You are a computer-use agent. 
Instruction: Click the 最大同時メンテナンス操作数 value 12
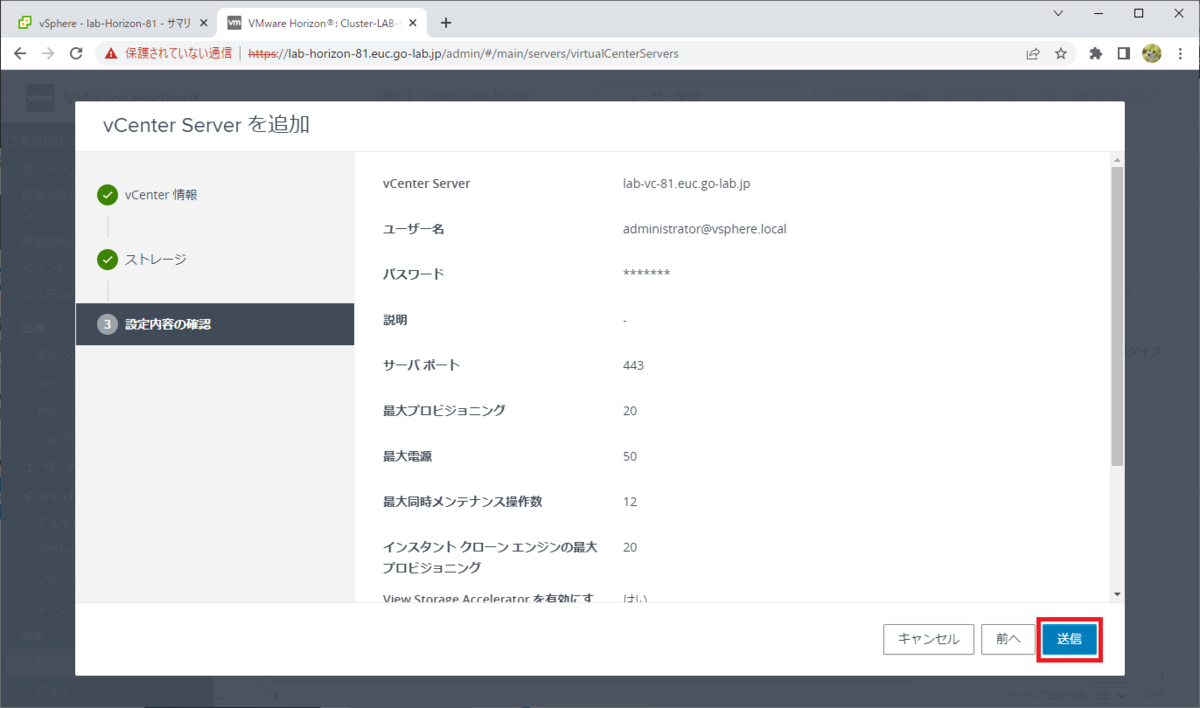coord(630,502)
